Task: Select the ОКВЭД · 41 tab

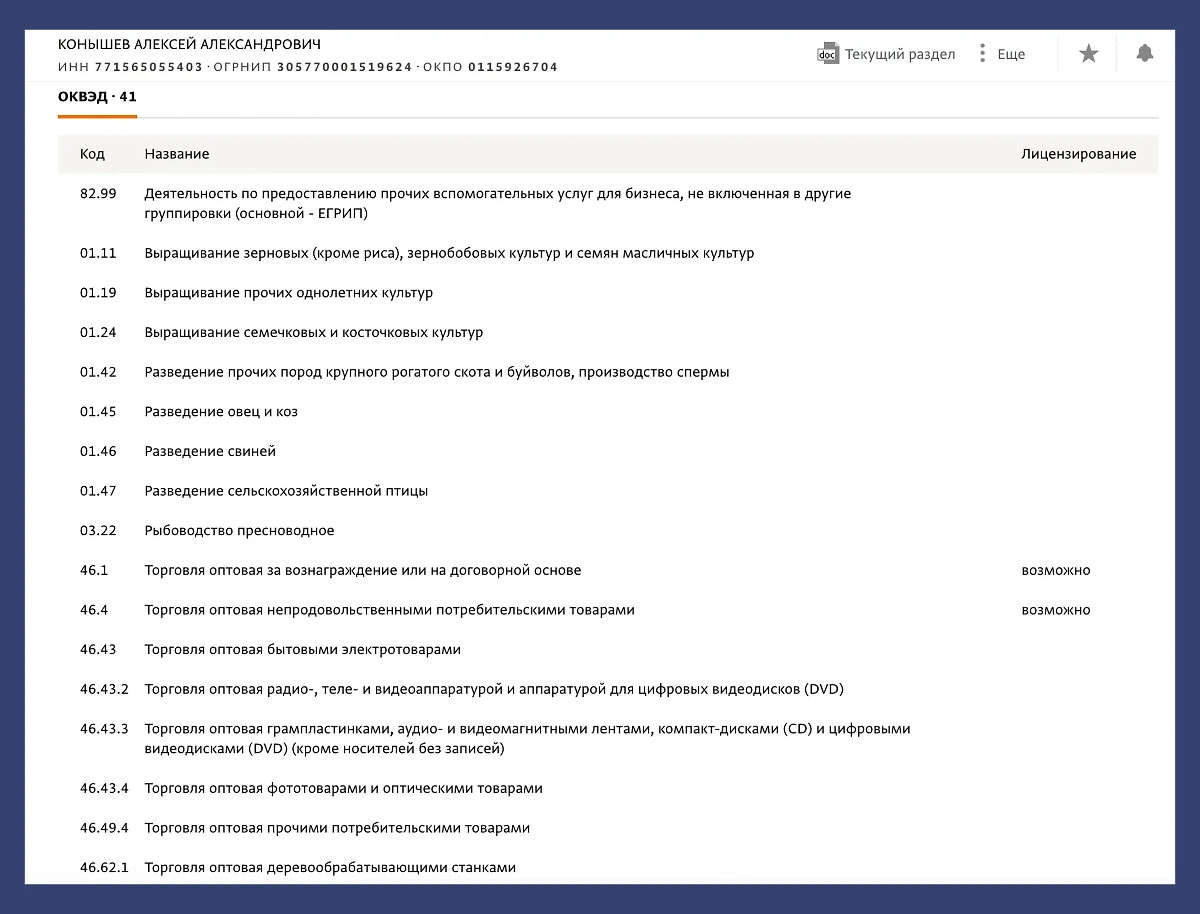Action: (97, 97)
